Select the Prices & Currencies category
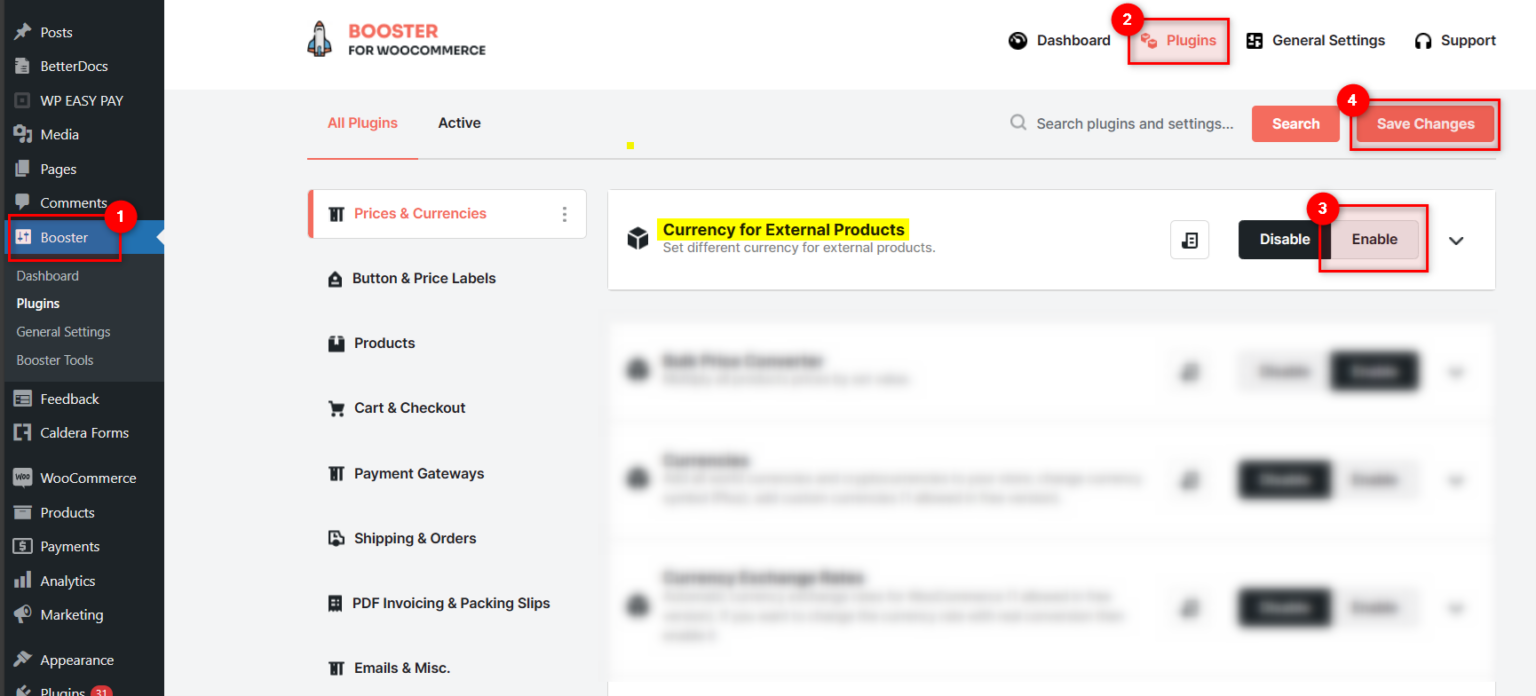Viewport: 1536px width, 696px height. pos(447,214)
